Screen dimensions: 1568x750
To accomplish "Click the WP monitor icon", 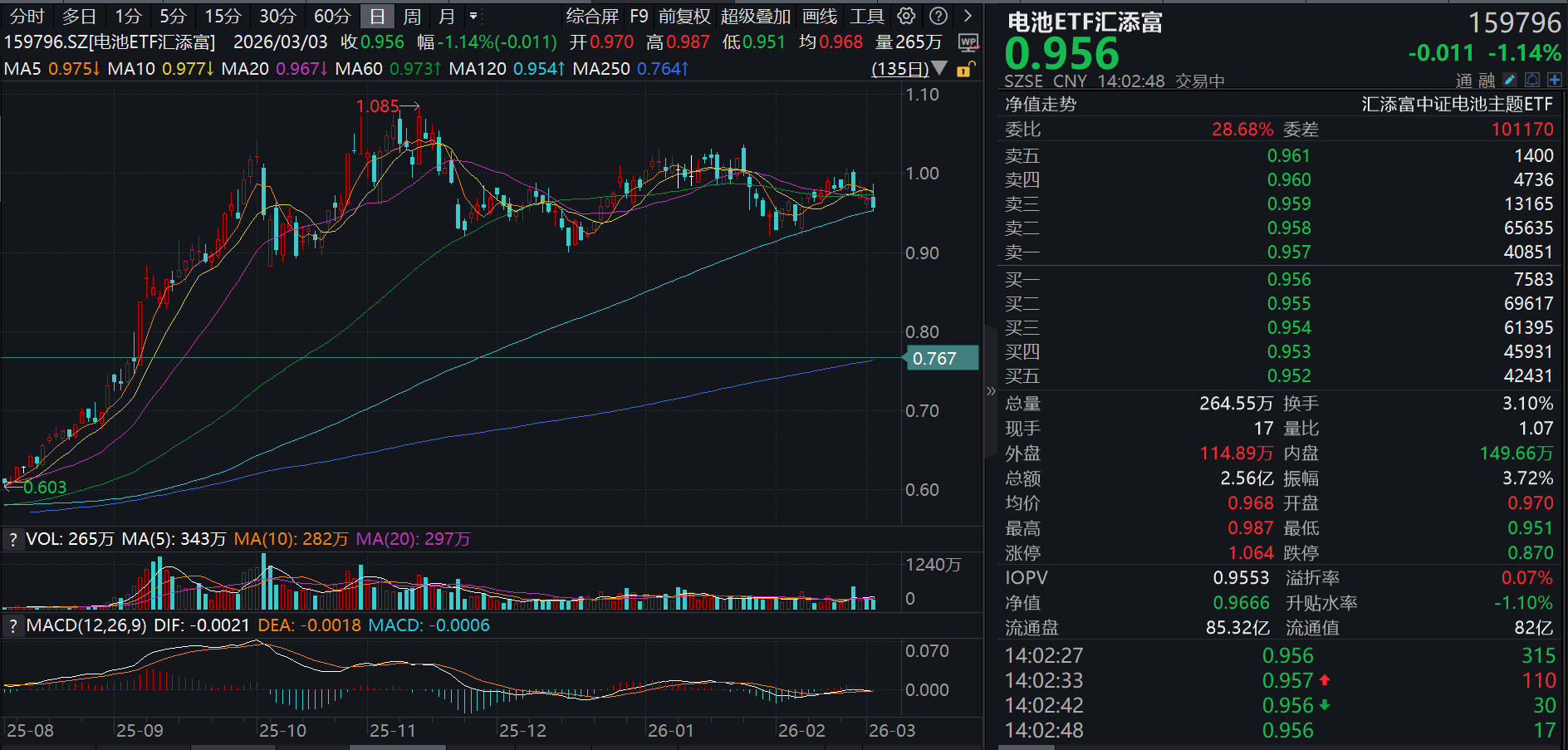I will coord(968,42).
